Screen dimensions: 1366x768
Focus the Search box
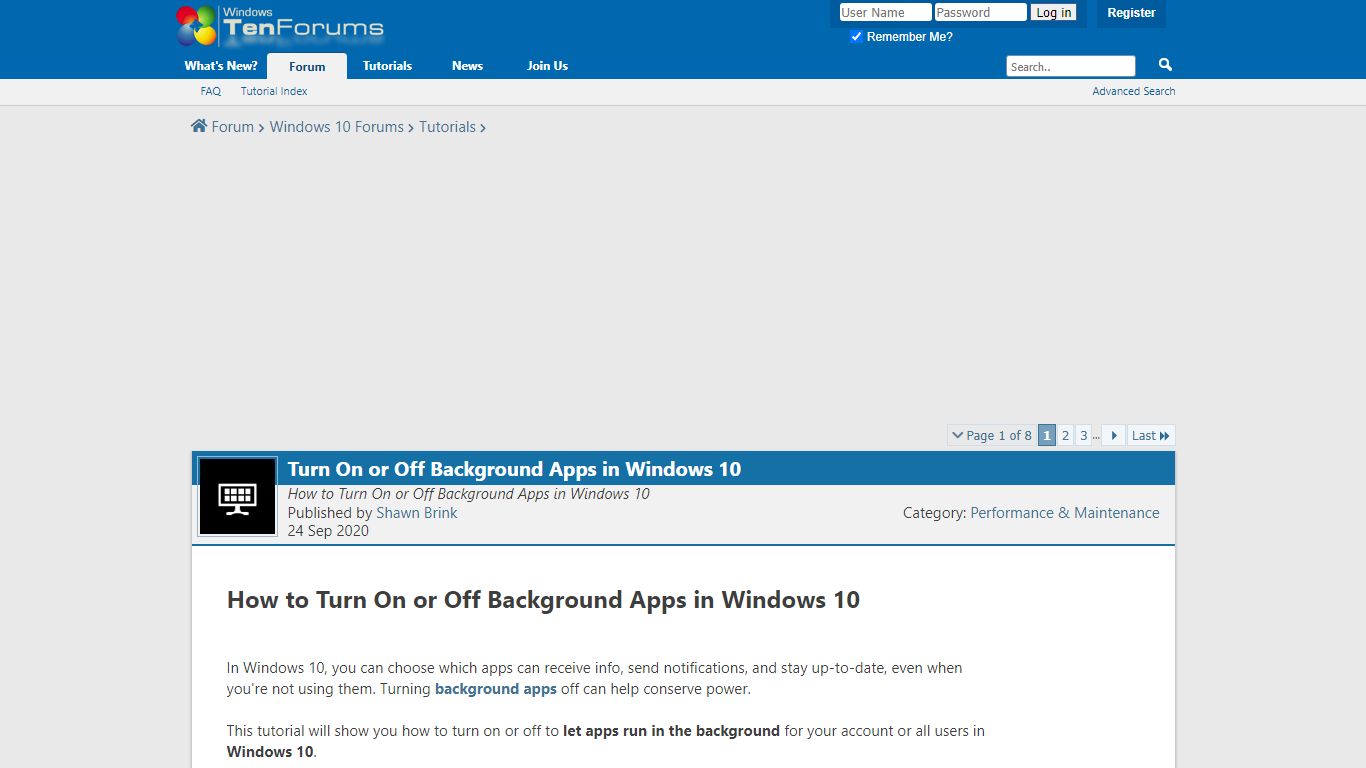(x=1071, y=67)
